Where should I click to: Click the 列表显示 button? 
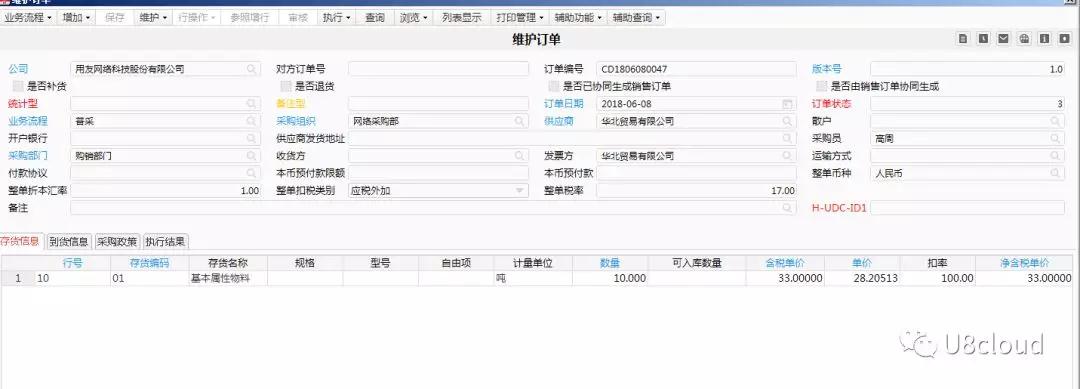(x=461, y=18)
